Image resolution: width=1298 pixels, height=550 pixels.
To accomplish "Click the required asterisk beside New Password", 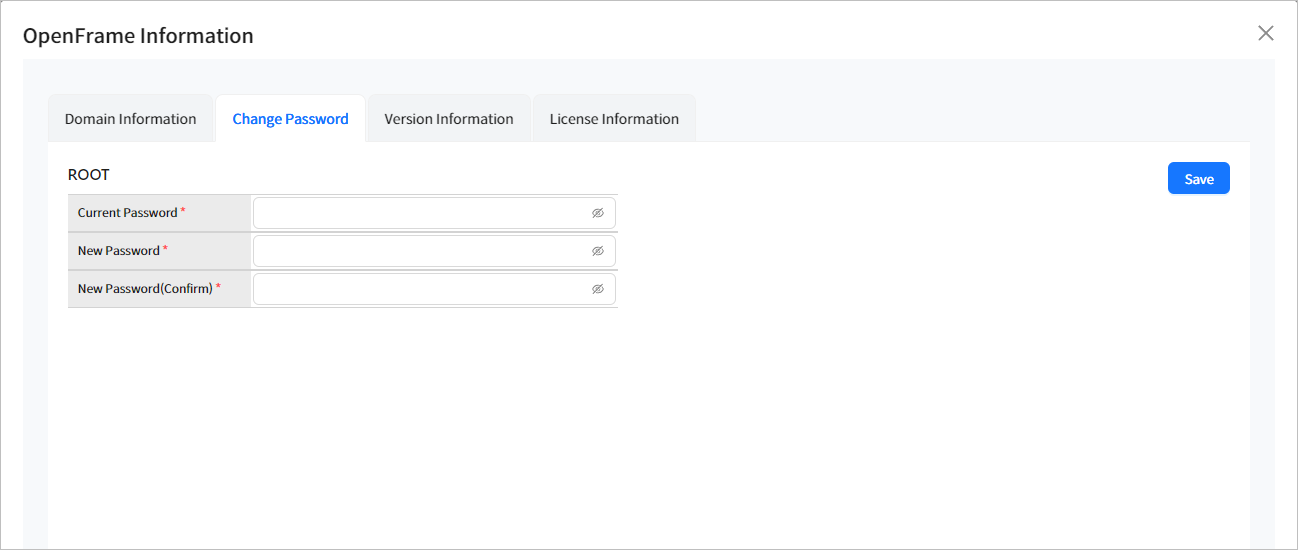I will point(165,249).
